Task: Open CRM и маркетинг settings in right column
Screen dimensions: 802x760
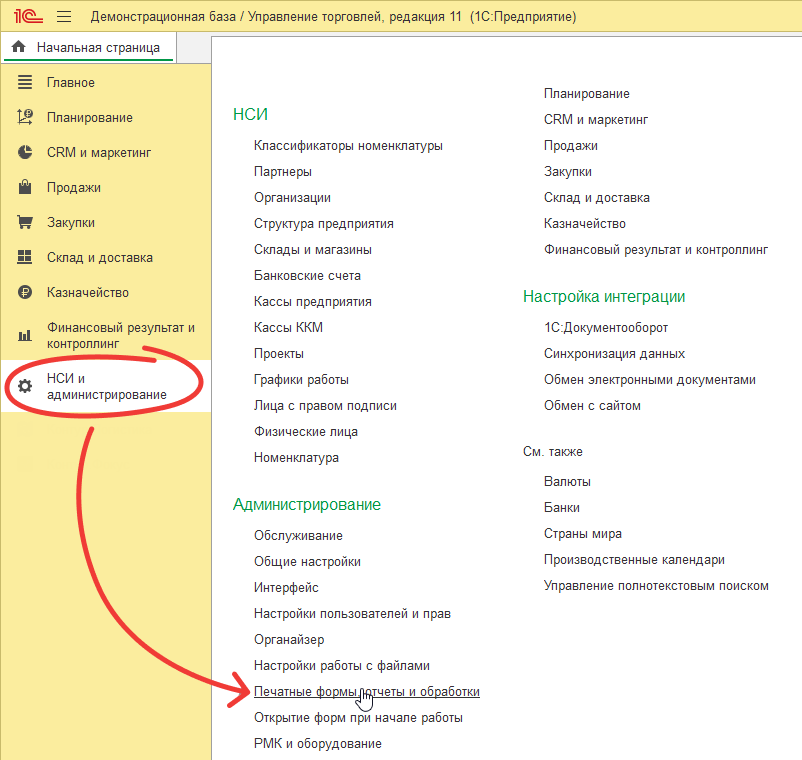Action: point(596,120)
